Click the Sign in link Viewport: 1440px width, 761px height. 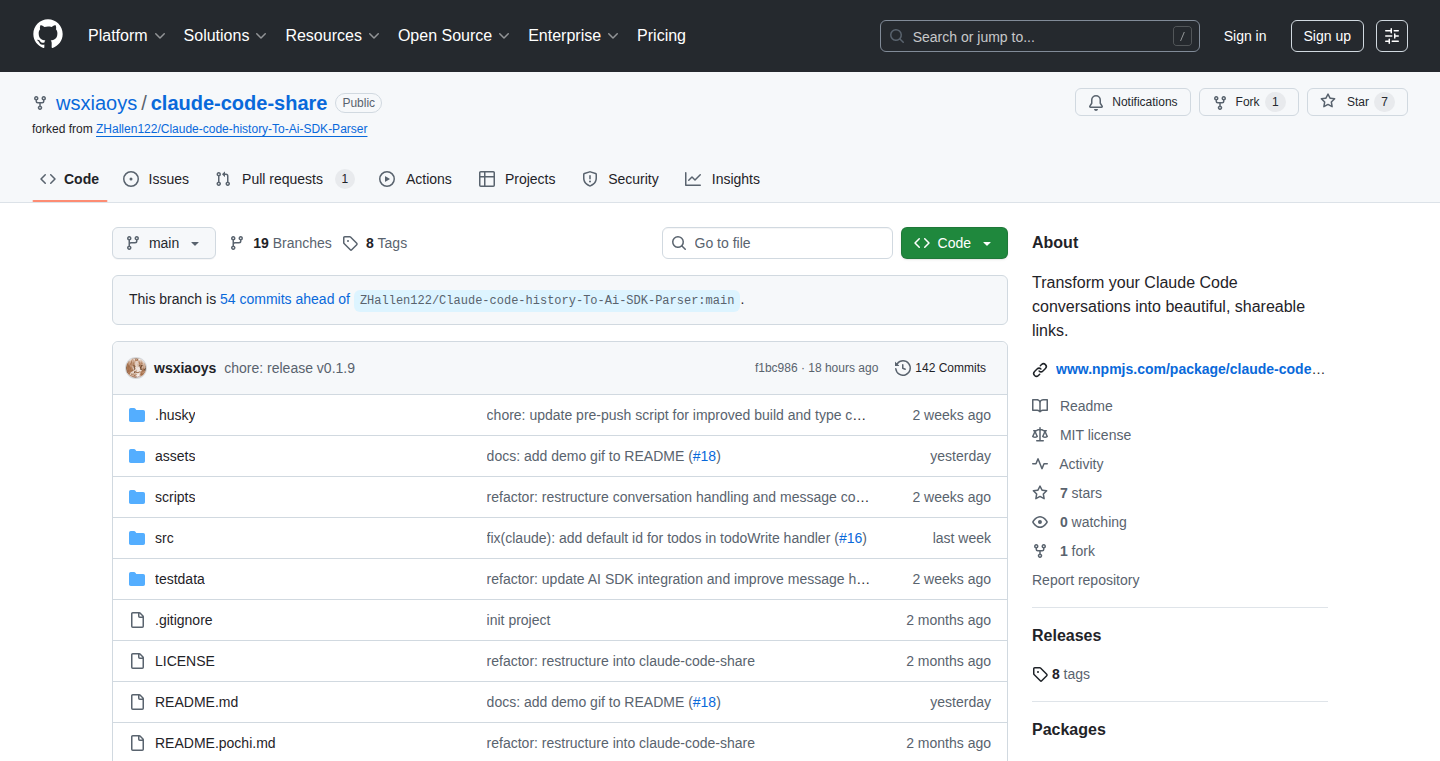(x=1245, y=36)
